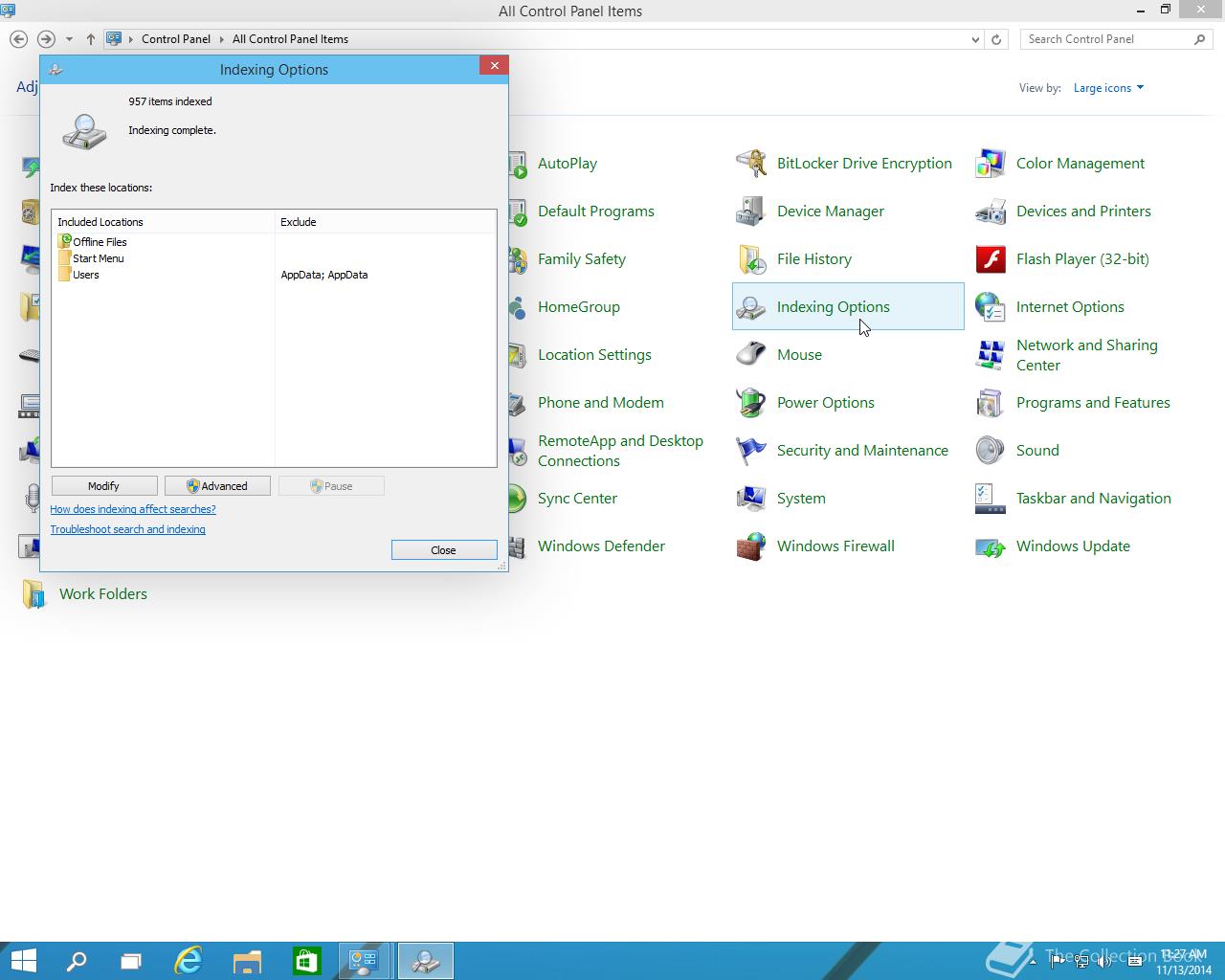Screen dimensions: 1225x980
Task: Select Indexing Options item in Control Panel
Action: point(848,306)
